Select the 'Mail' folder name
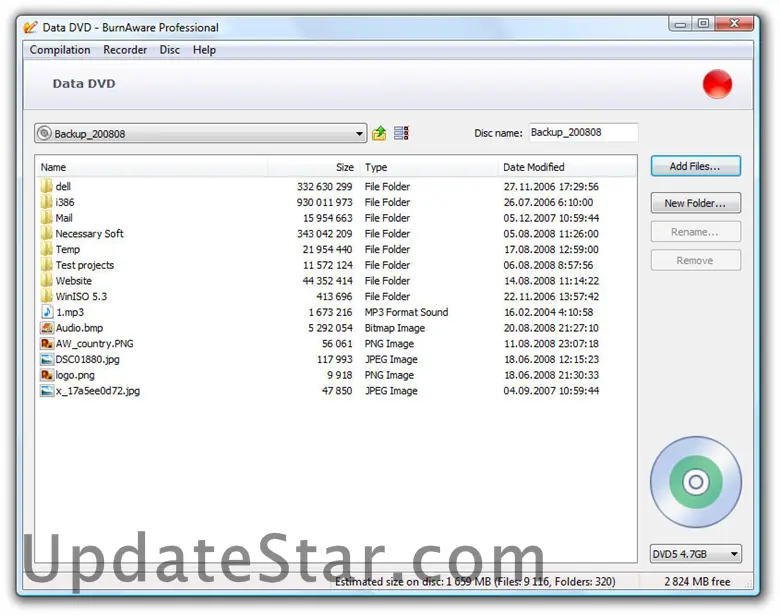 [x=64, y=217]
